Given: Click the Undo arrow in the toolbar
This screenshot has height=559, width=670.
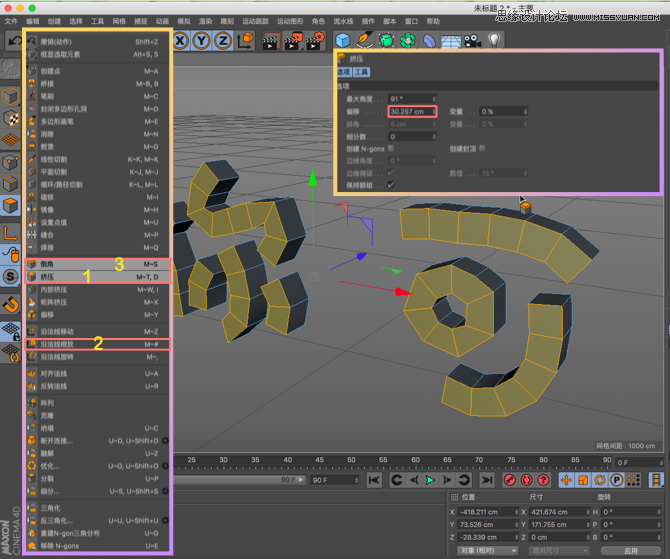Looking at the screenshot, I should pyautogui.click(x=15, y=41).
